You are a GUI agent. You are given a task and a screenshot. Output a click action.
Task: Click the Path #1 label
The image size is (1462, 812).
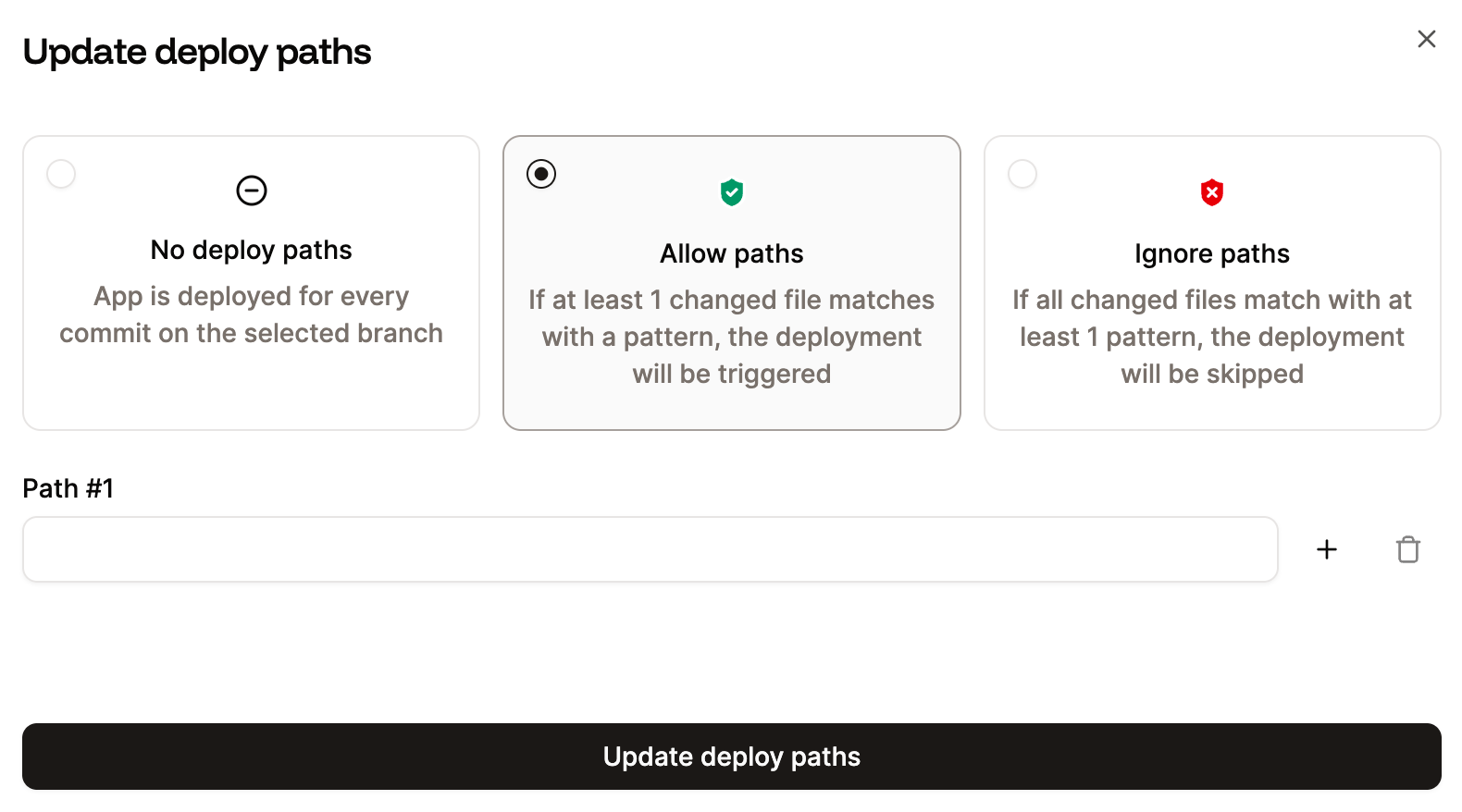point(68,488)
